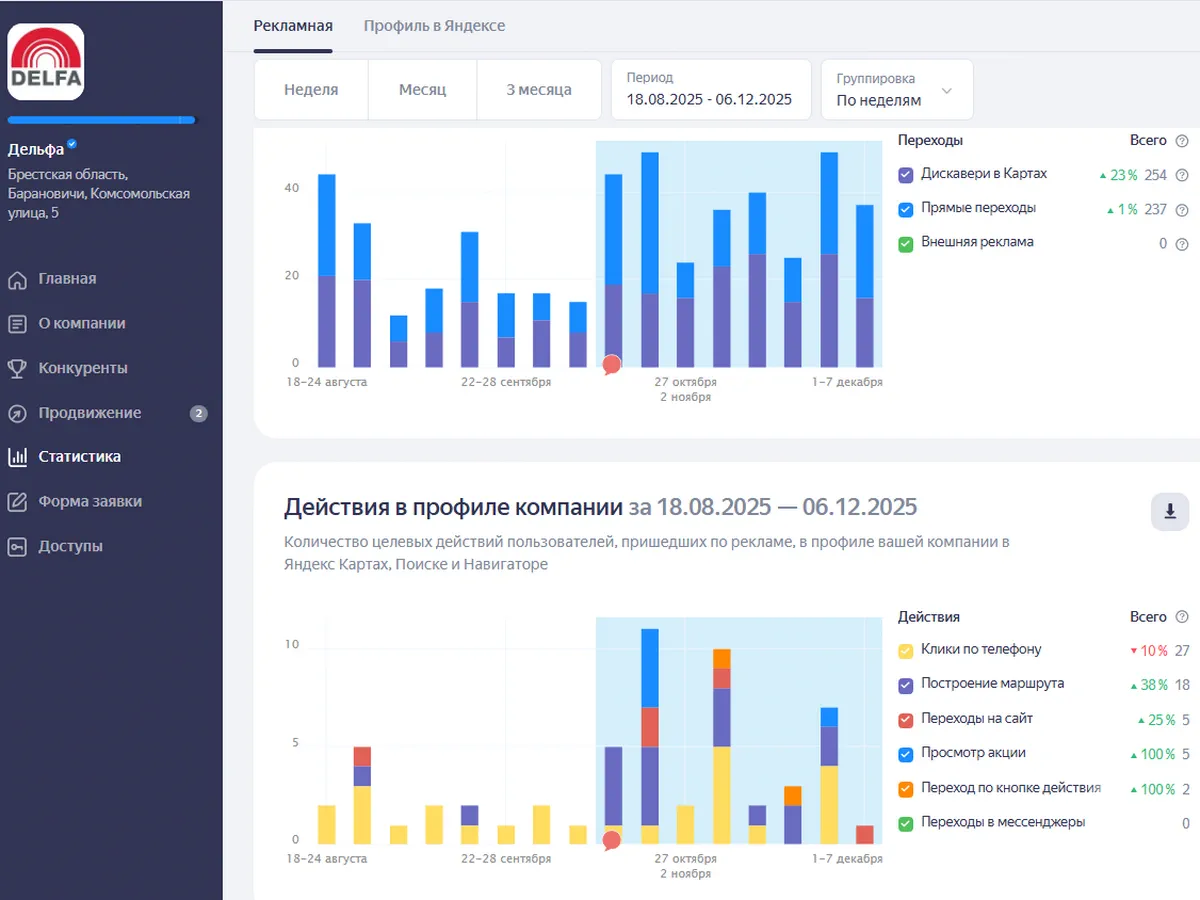Click the Форма заявки edit icon
Image resolution: width=1200 pixels, height=900 pixels.
click(17, 502)
